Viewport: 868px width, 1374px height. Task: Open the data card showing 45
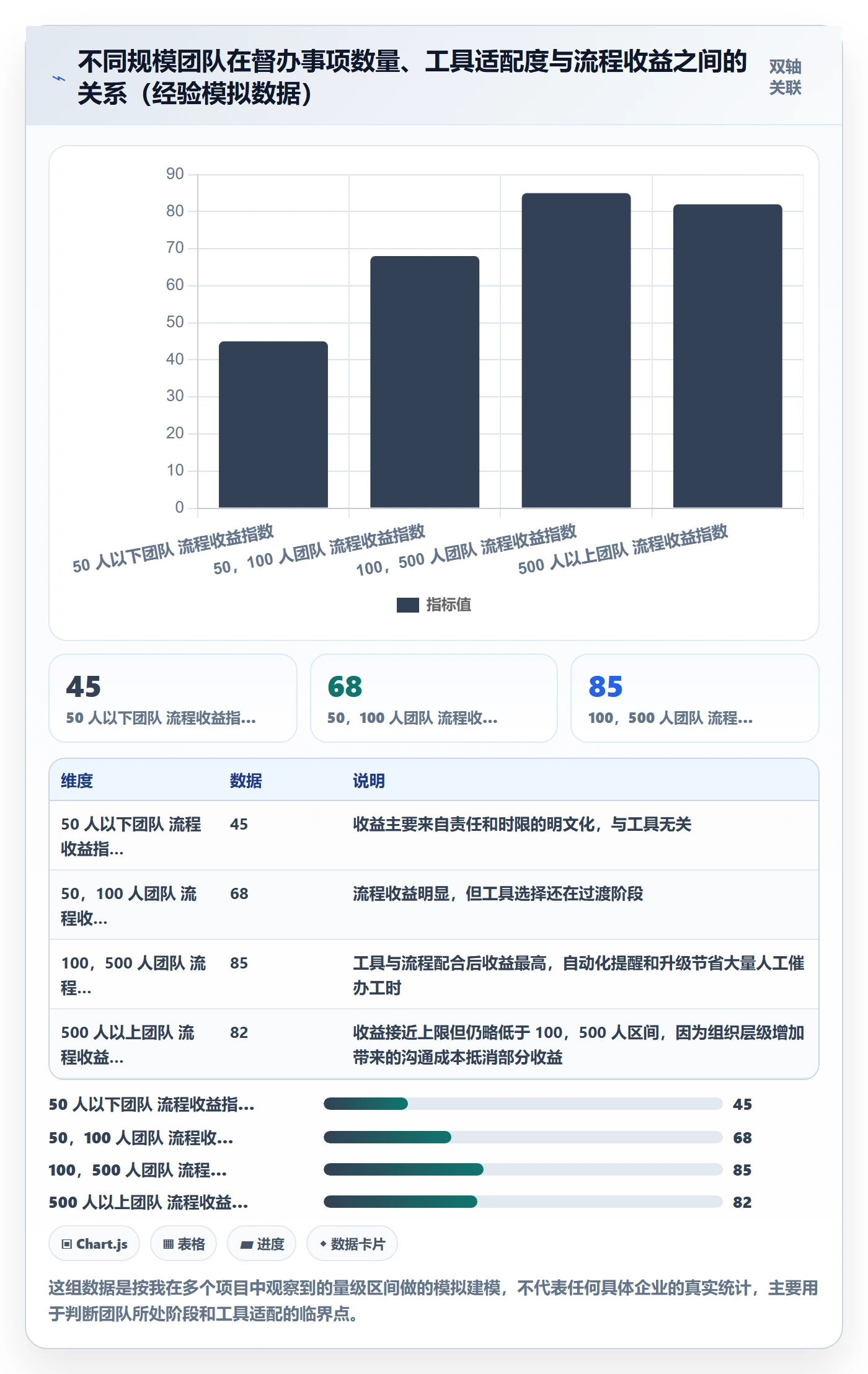tap(173, 698)
